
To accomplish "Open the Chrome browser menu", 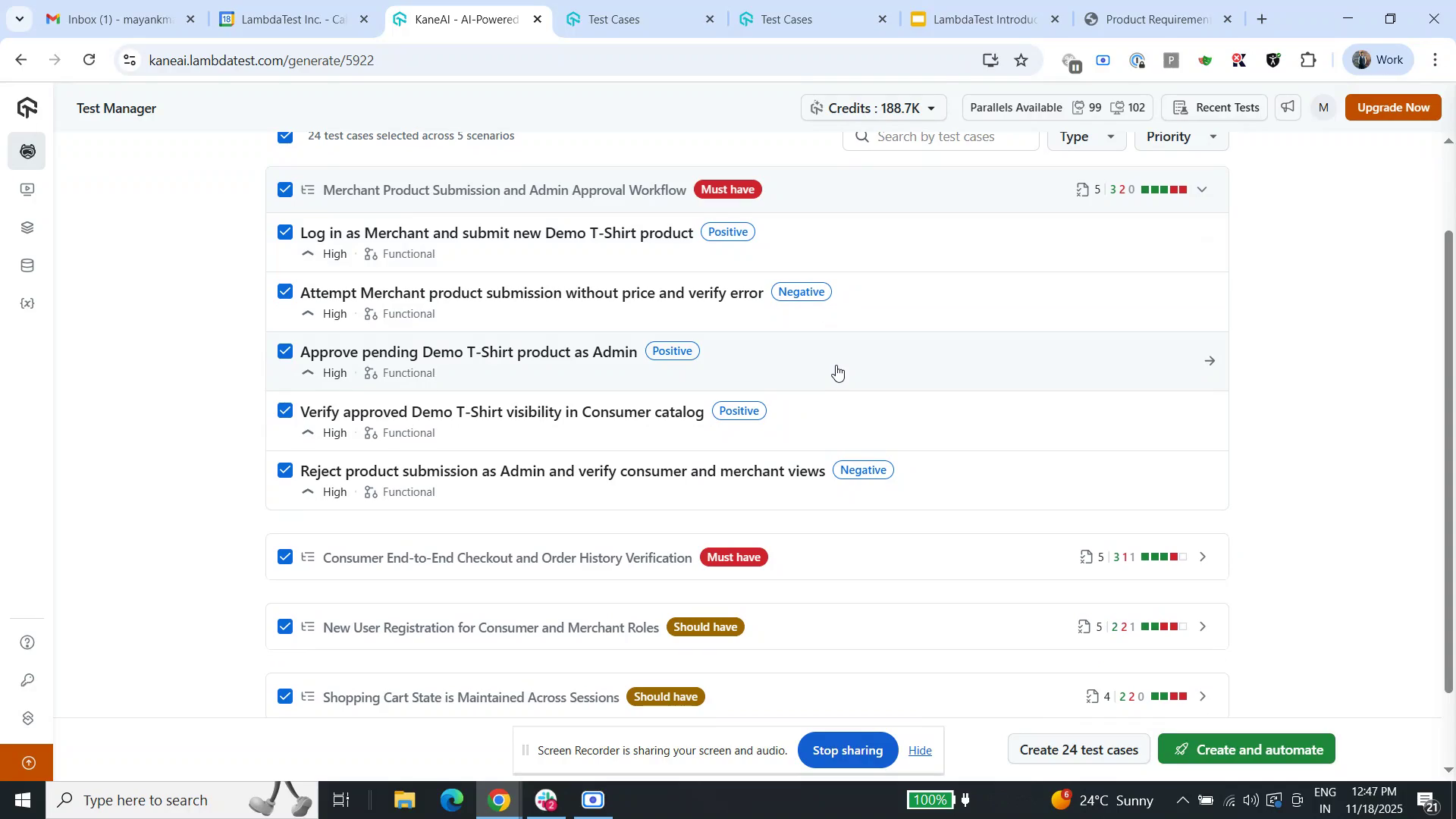I will (1435, 59).
